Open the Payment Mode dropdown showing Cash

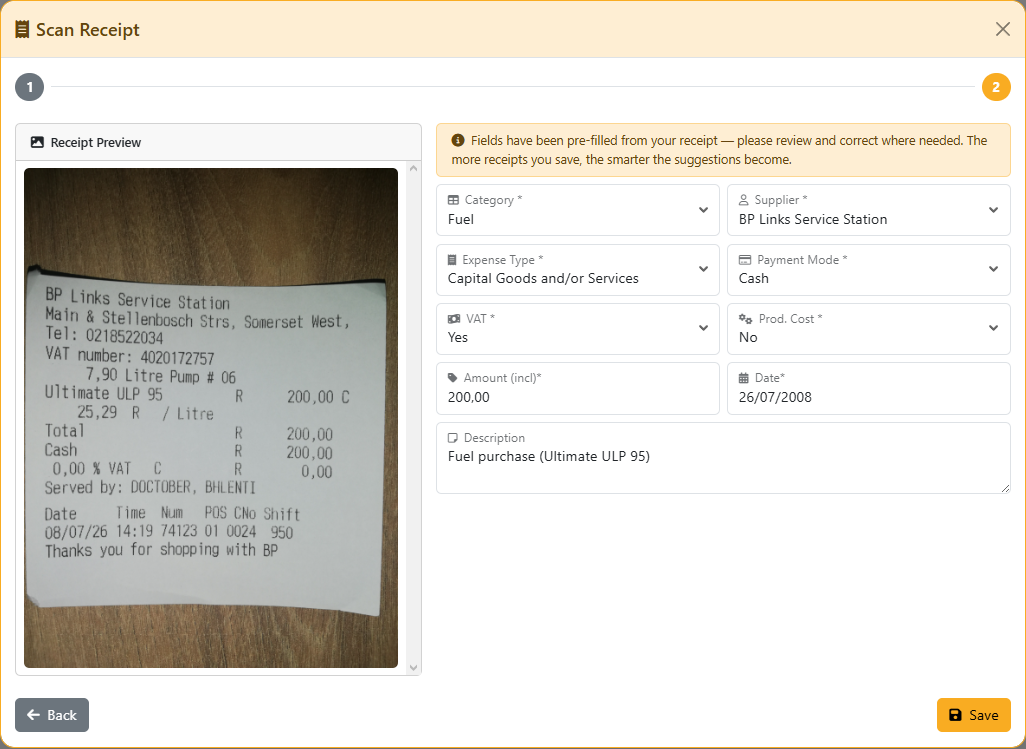(868, 270)
